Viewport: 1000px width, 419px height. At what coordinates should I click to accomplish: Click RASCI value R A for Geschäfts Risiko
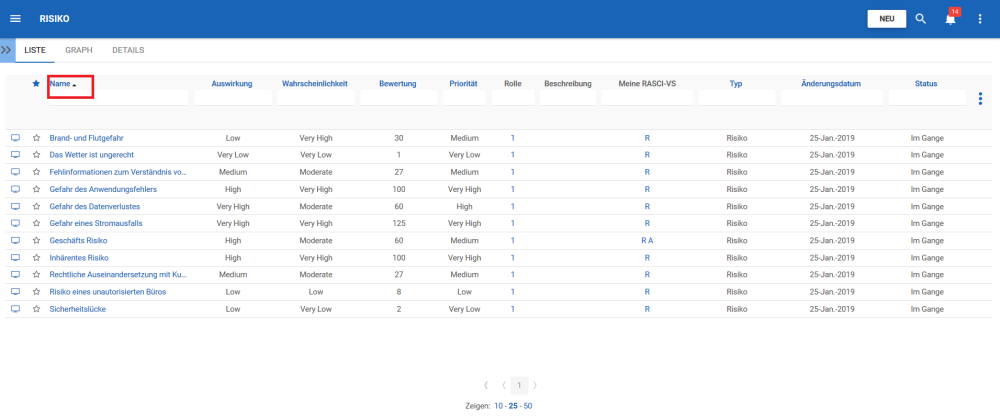point(647,240)
